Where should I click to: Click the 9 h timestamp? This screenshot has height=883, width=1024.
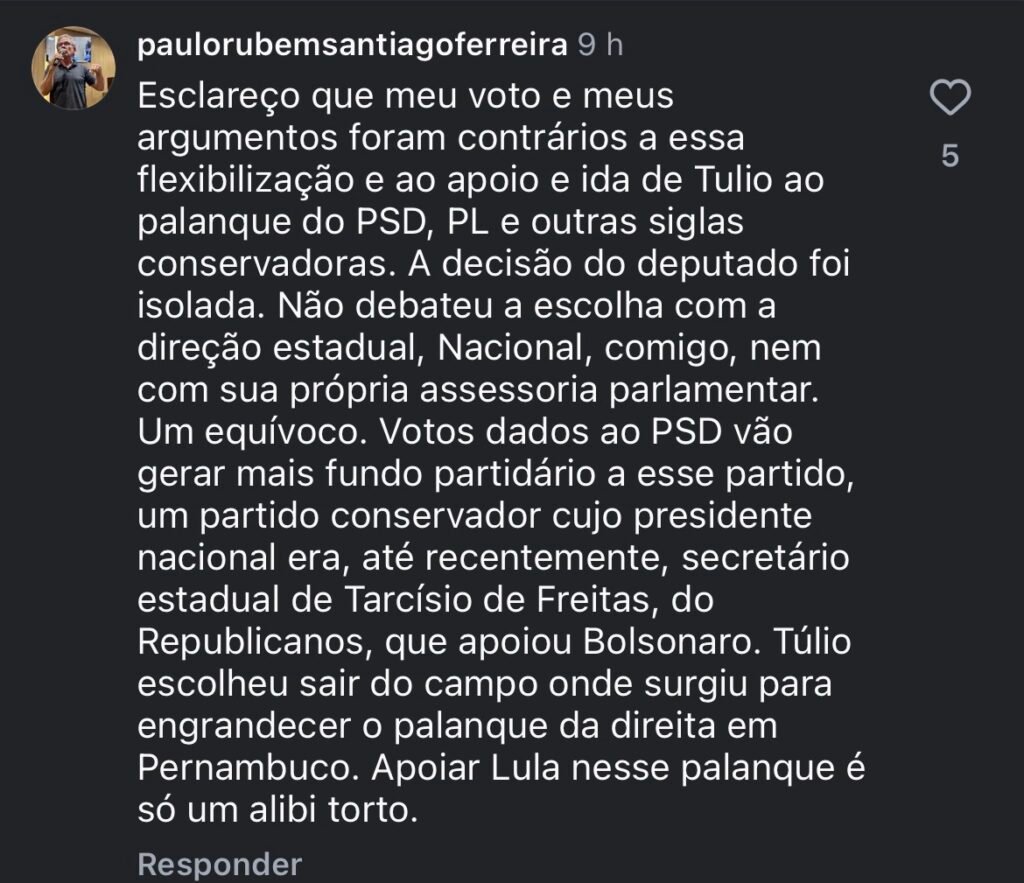(600, 46)
